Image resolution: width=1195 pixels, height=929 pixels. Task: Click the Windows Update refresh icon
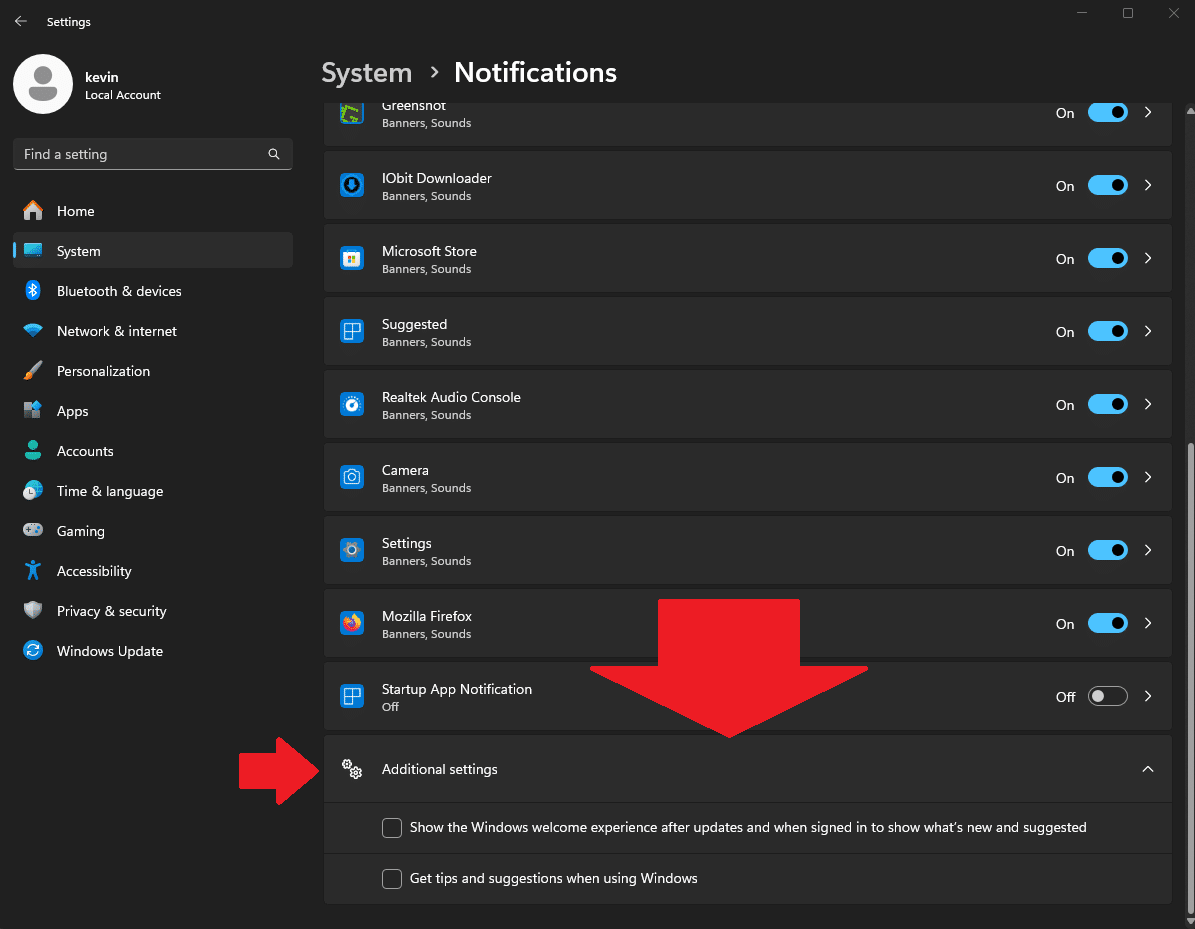click(33, 650)
